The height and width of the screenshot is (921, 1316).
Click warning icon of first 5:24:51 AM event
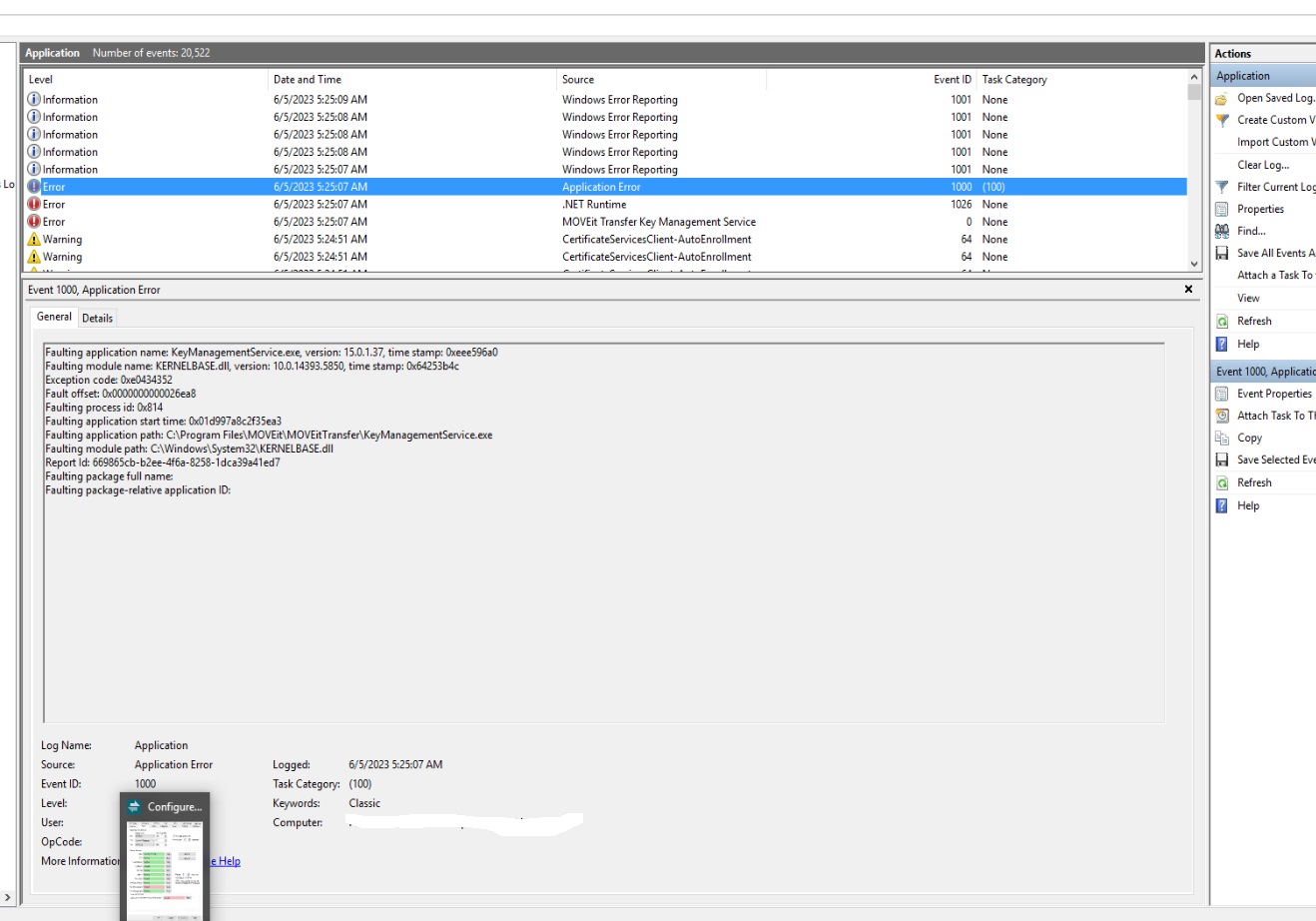pyautogui.click(x=34, y=240)
